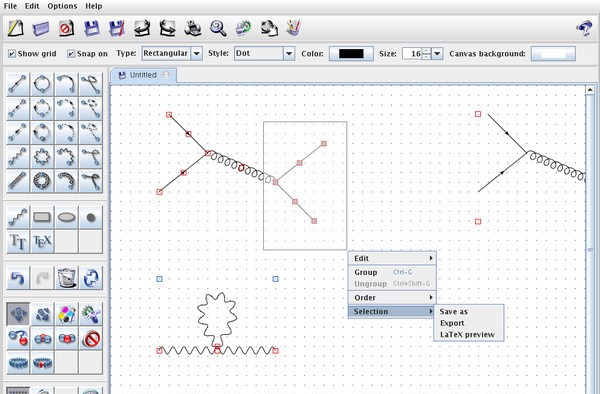
Task: Choose Save as in Selection submenu
Action: [469, 312]
